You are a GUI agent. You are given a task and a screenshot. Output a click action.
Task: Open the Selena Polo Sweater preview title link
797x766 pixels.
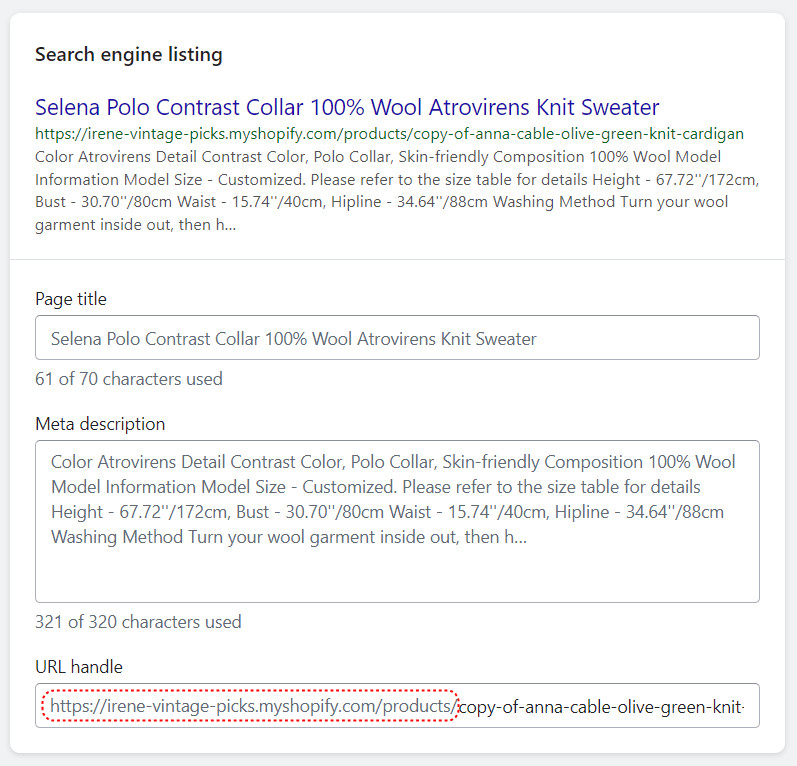point(347,107)
